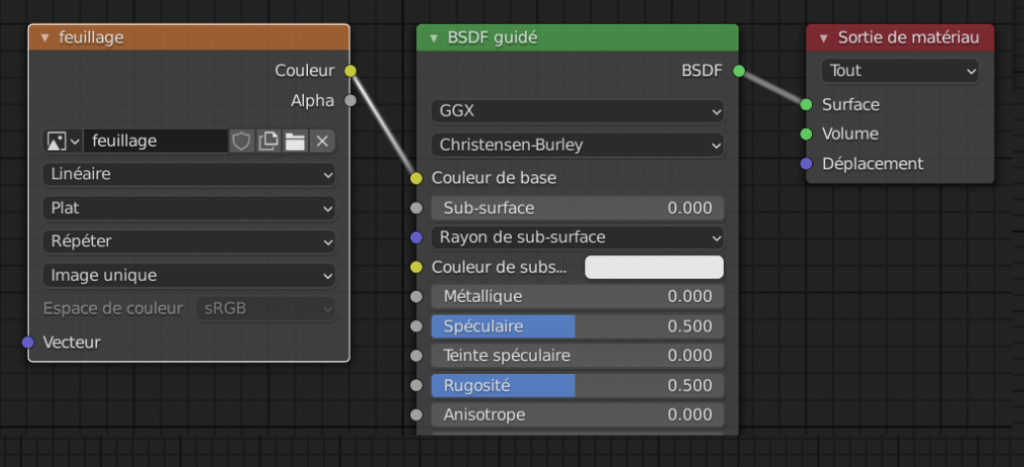Collapse the BSDF guidé node
This screenshot has width=1024, height=467.
[433, 38]
